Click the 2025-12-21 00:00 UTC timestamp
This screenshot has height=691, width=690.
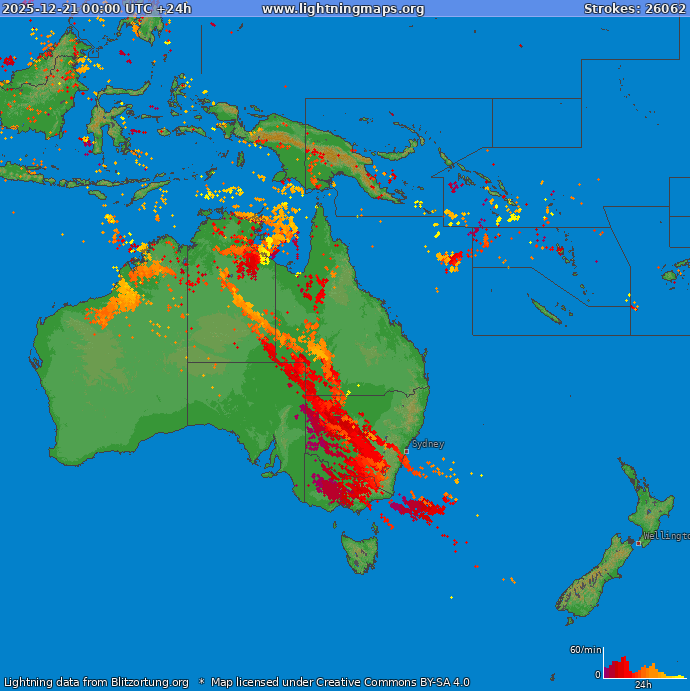point(97,9)
